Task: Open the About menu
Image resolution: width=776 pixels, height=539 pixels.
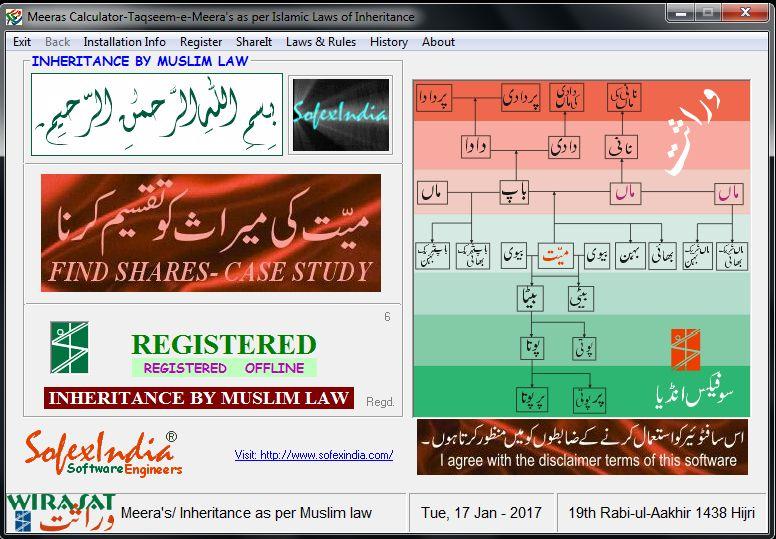Action: point(438,42)
